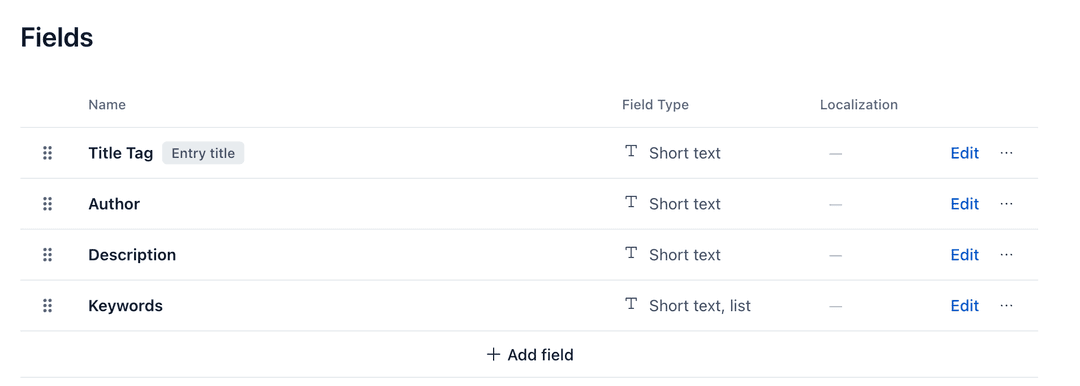Screen dimensions: 1080x386
Task: Click the drag handle beside Keywords field
Action: (x=48, y=306)
